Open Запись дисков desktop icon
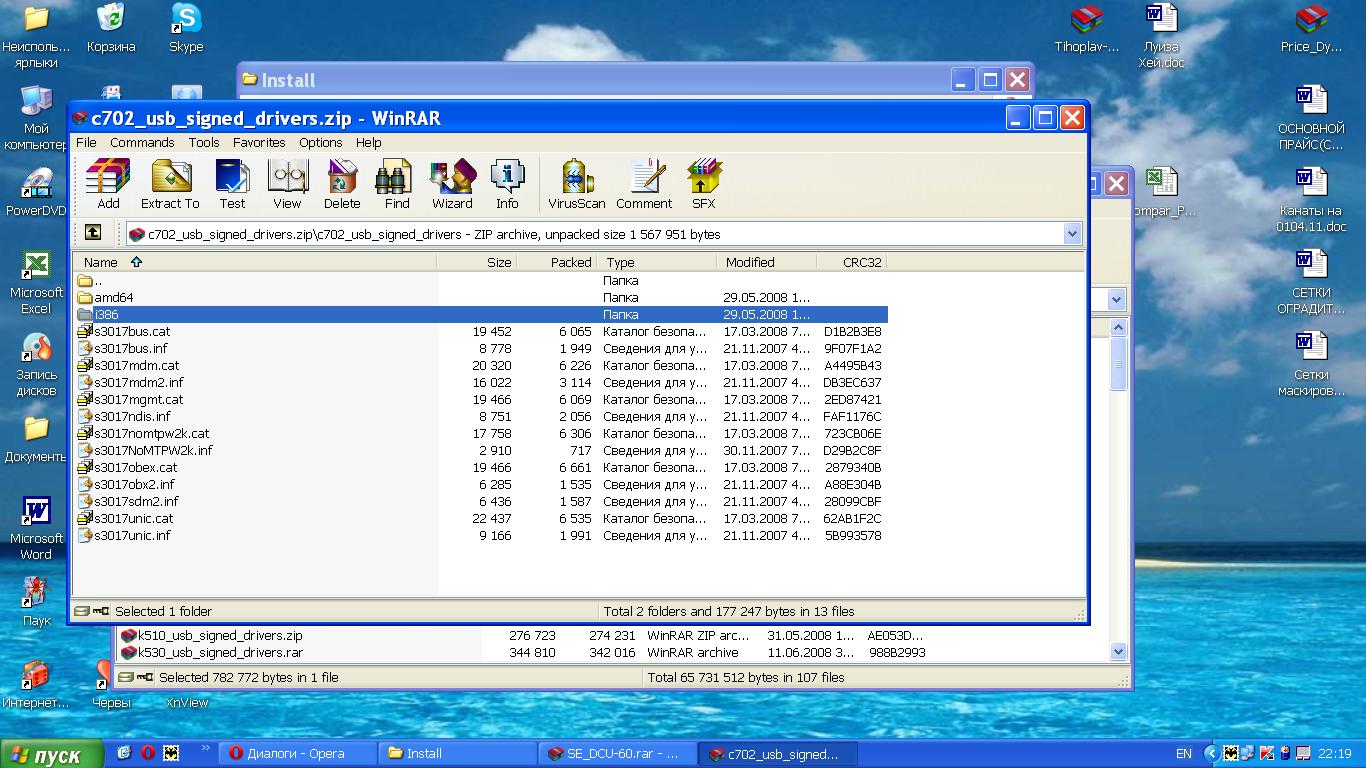Screen dimensions: 1366x768 coord(36,364)
